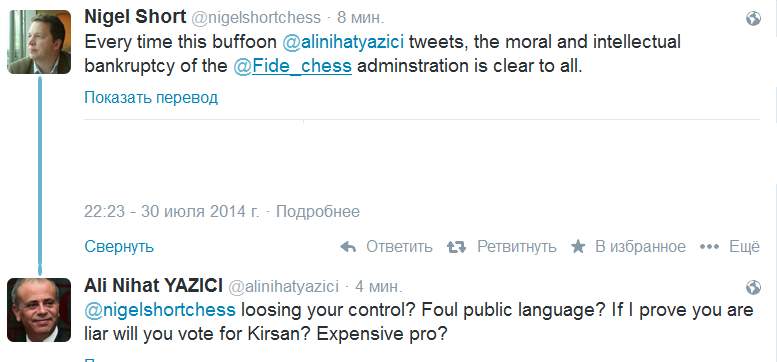Open tweet details via Подробнее
The image size is (777, 362).
318,212
